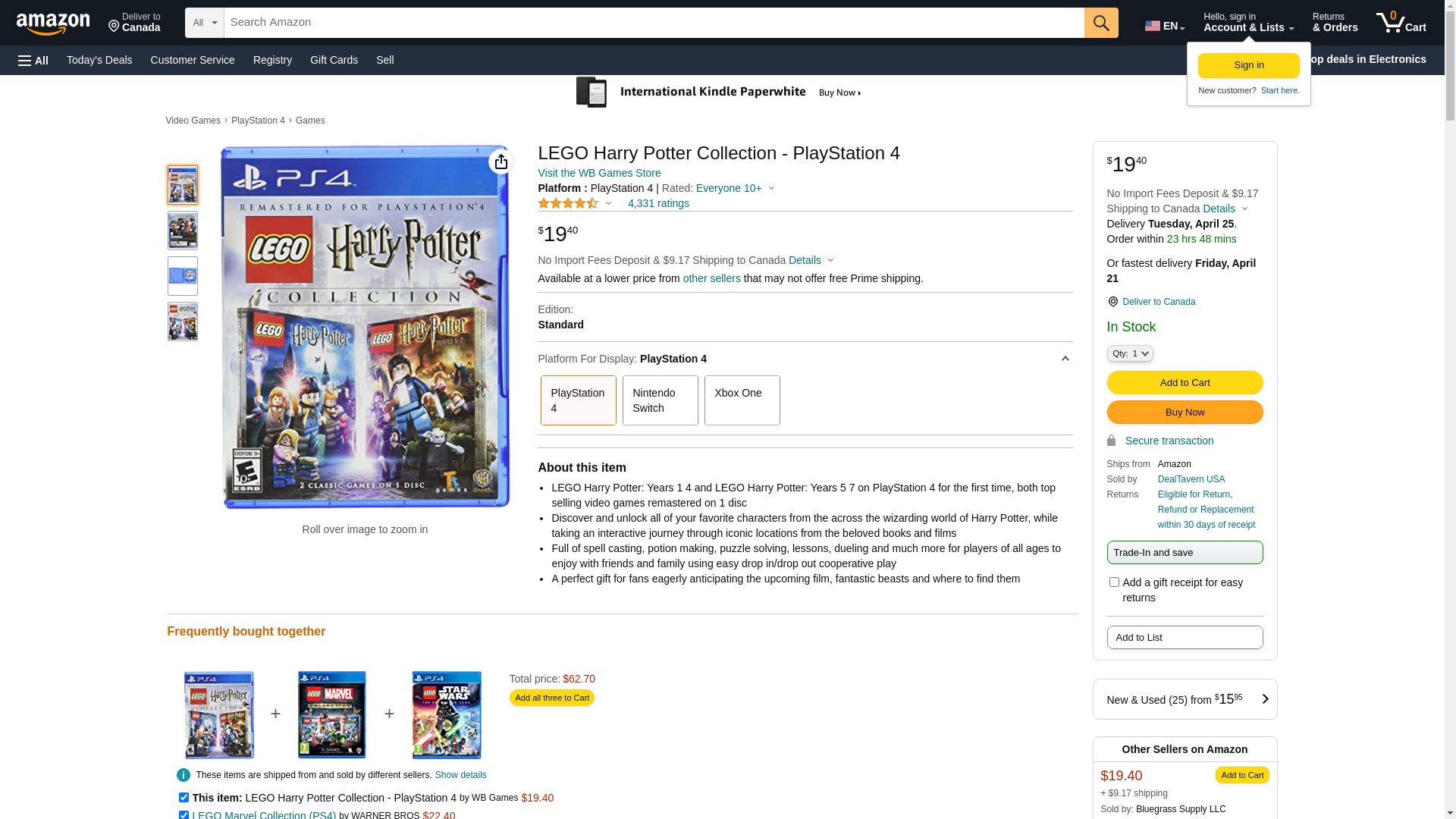Click the Buy Now button
Viewport: 1456px width, 819px height.
1185,412
